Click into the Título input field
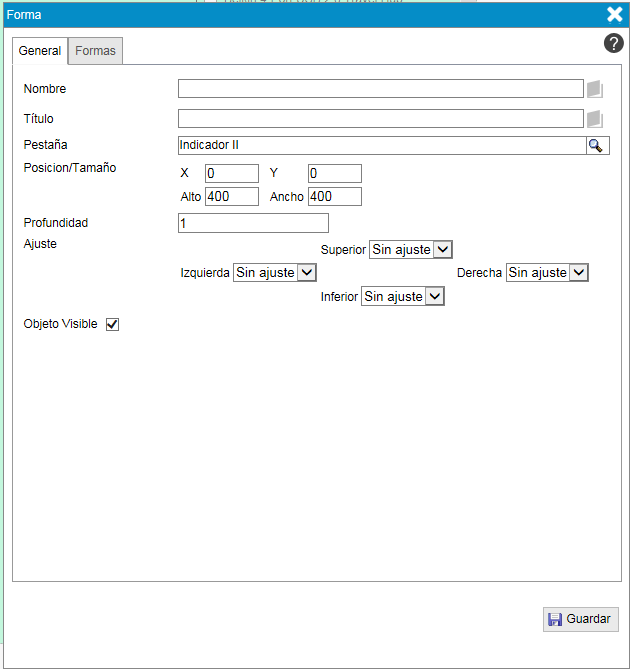The image size is (630, 669). (380, 119)
